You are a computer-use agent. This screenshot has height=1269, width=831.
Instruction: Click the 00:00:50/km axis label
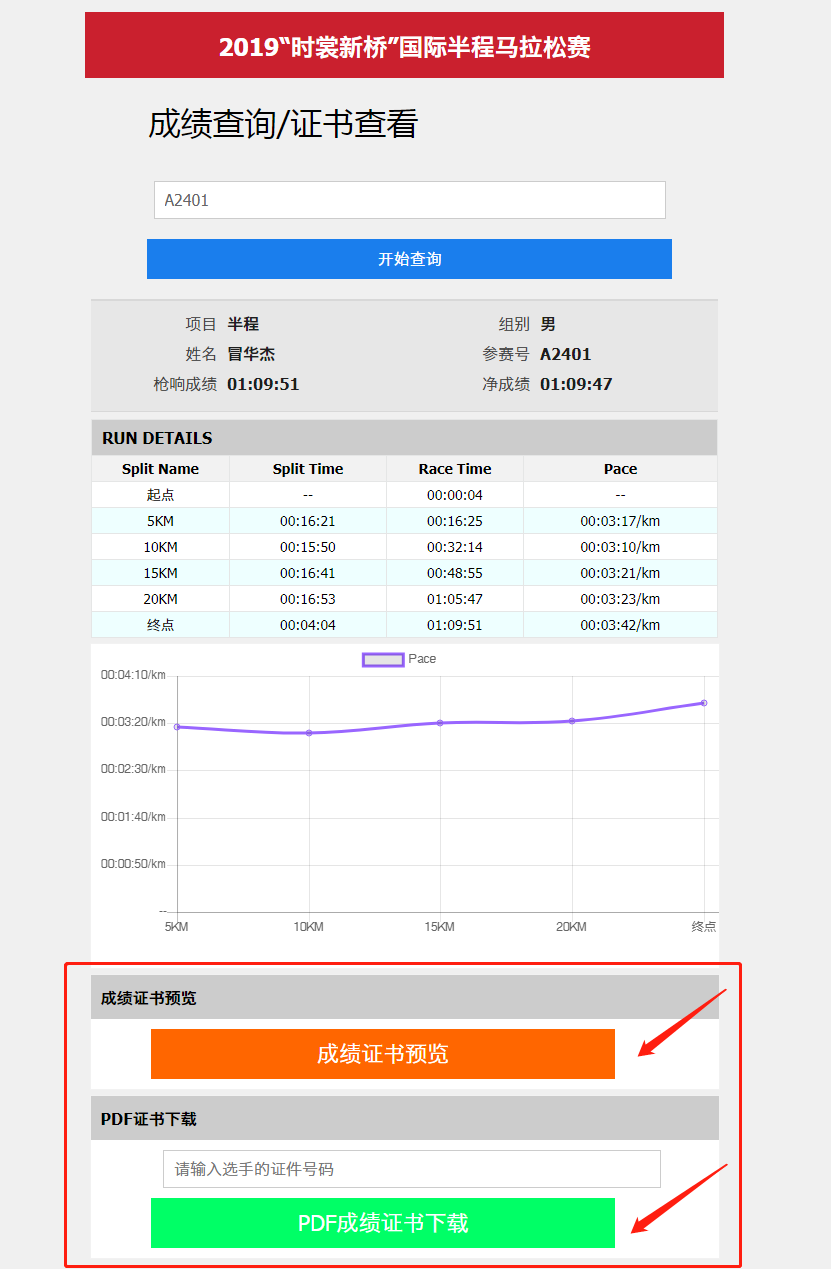[133, 864]
